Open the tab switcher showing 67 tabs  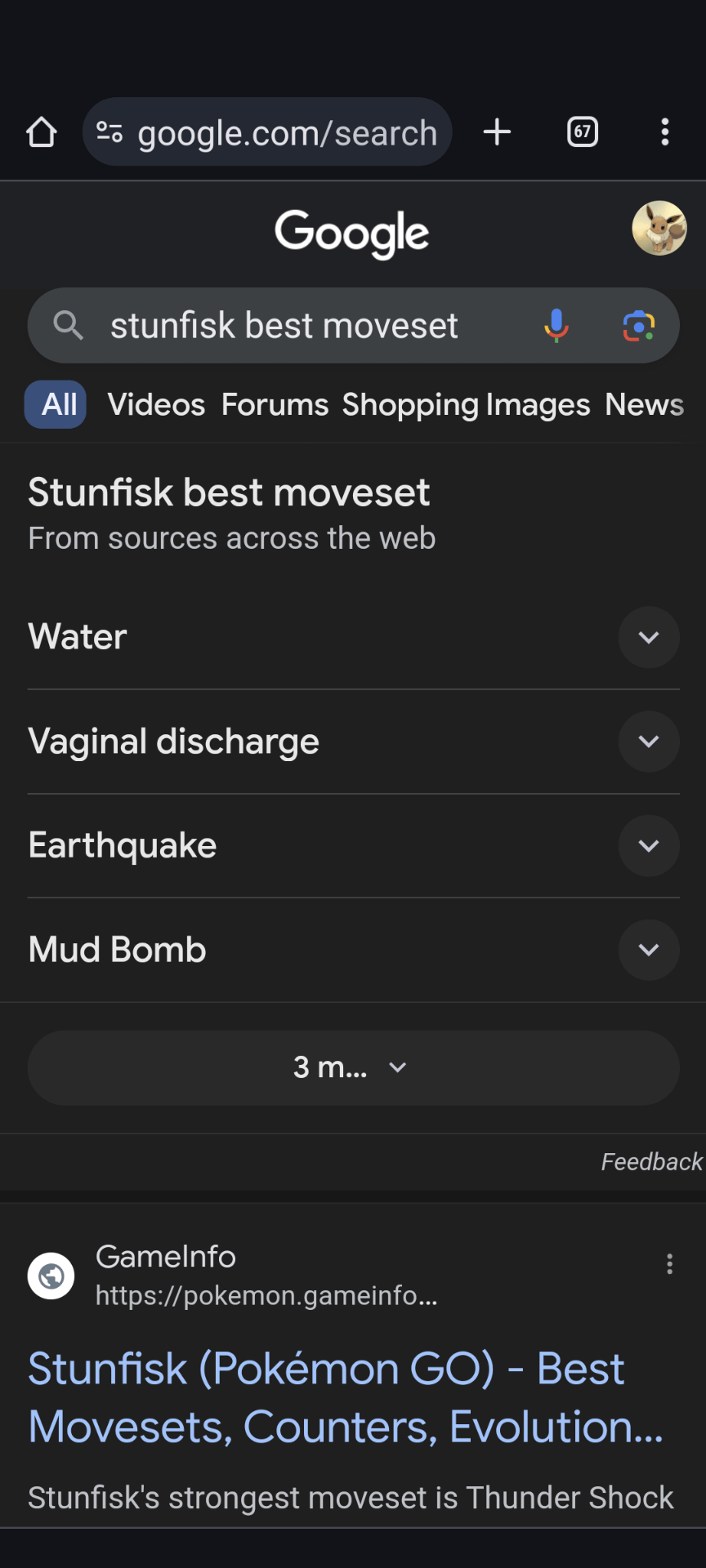[583, 132]
